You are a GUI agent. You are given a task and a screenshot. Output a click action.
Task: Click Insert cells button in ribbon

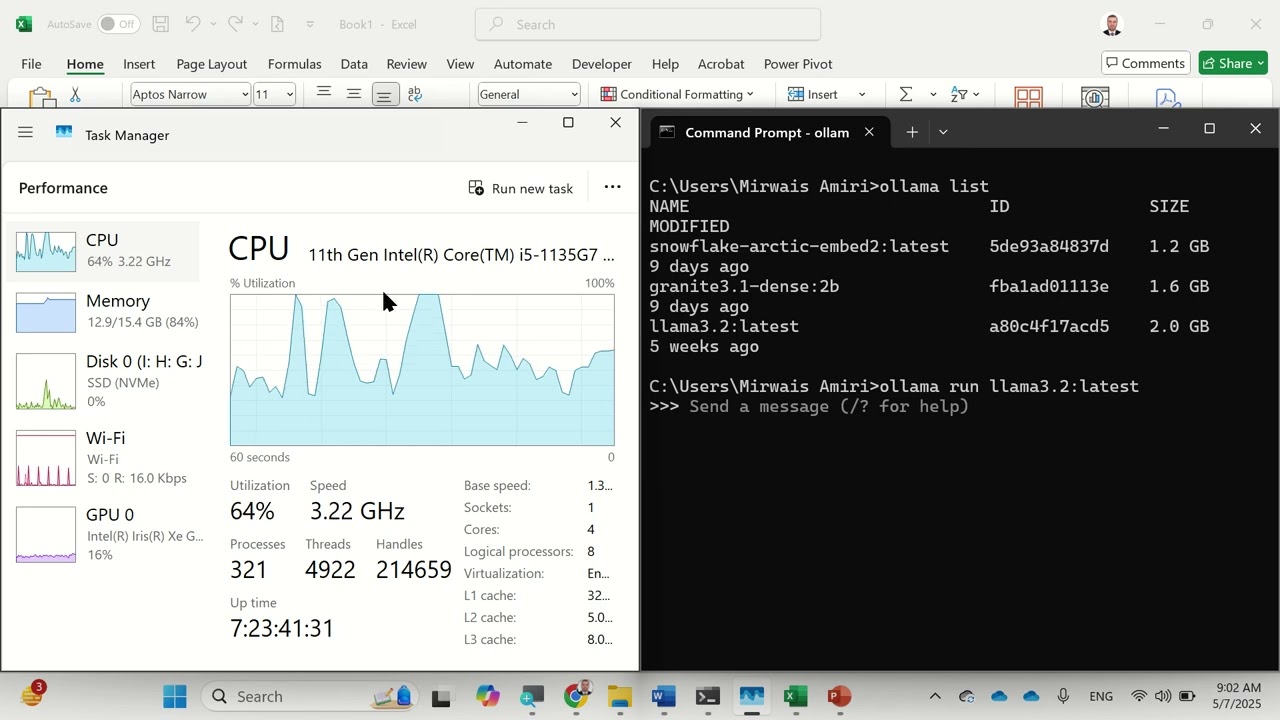click(x=813, y=94)
